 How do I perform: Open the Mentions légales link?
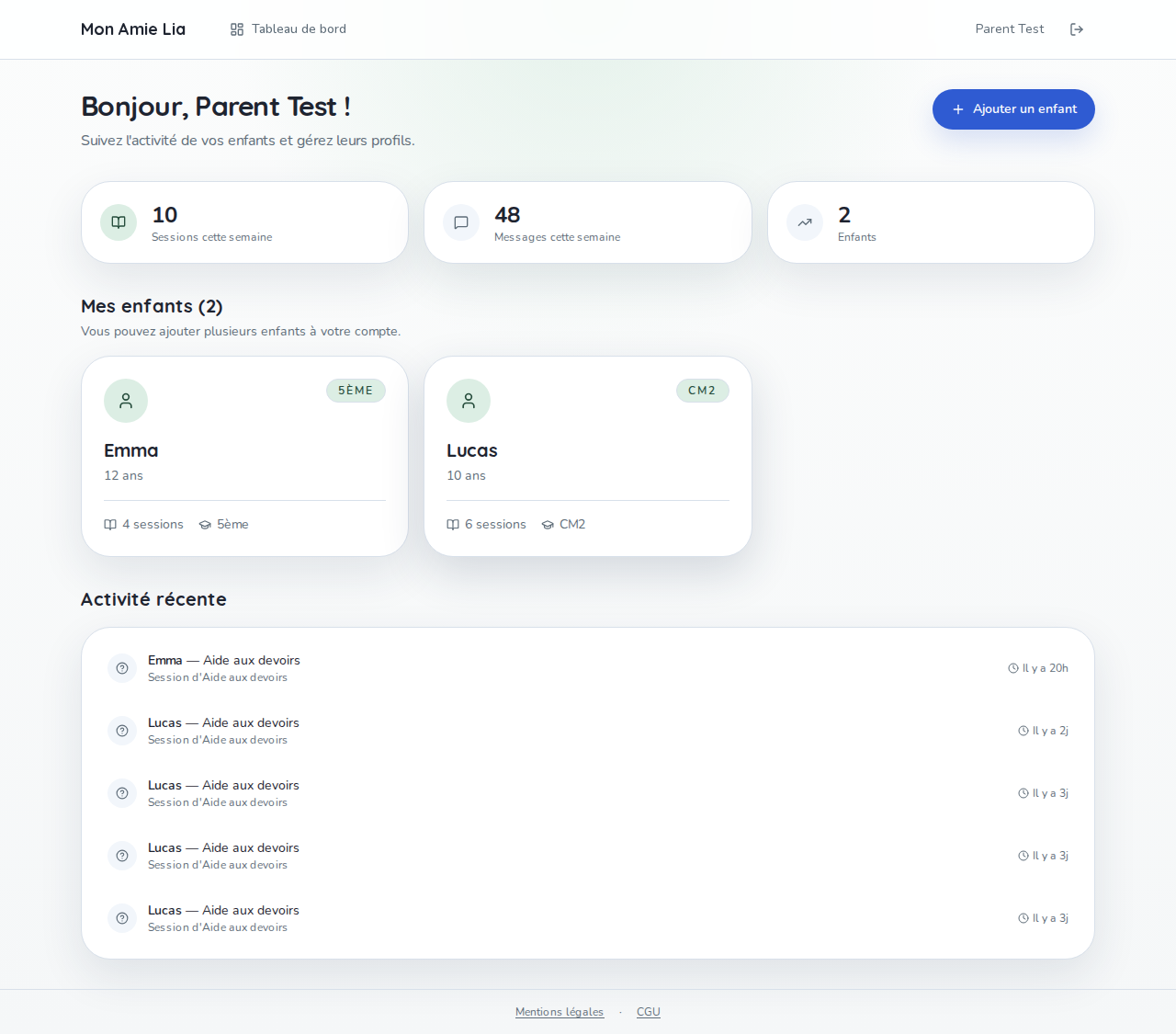tap(560, 1012)
